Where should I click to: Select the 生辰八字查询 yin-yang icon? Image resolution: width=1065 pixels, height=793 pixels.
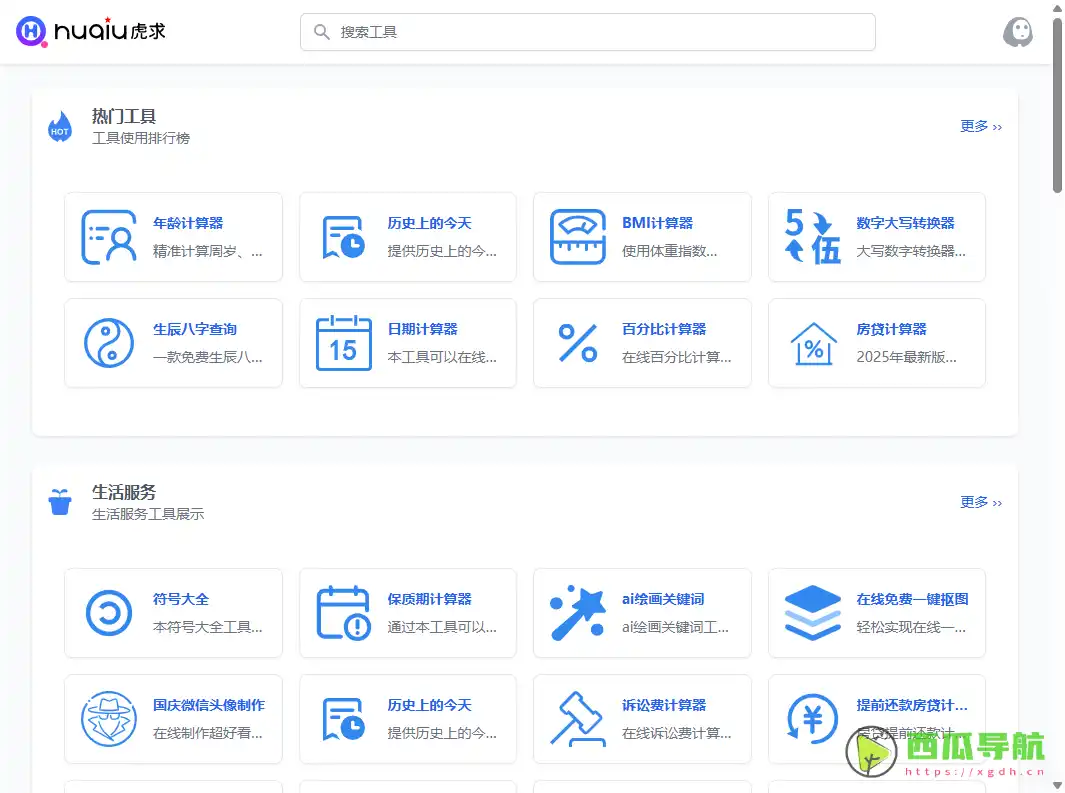point(109,342)
